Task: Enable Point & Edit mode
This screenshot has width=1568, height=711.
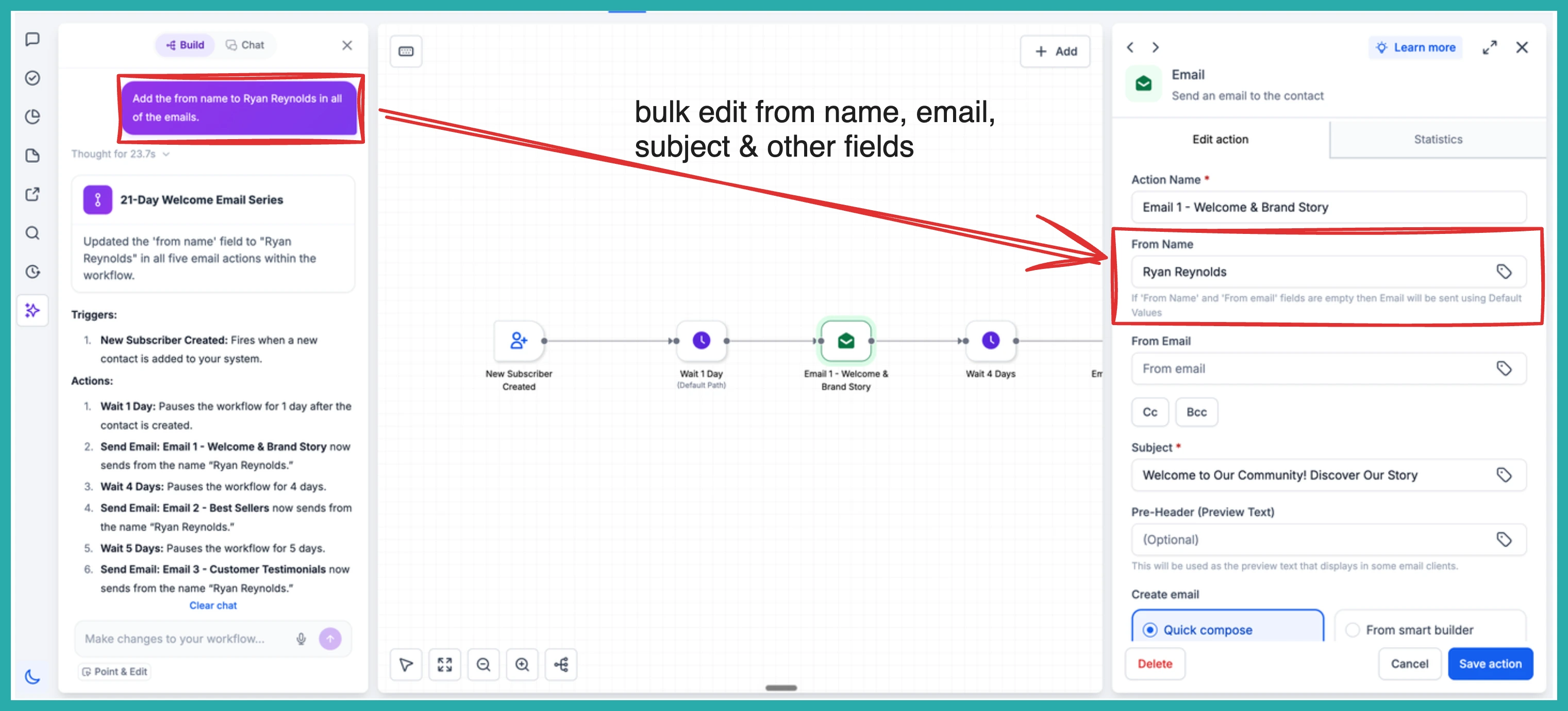Action: [x=114, y=671]
